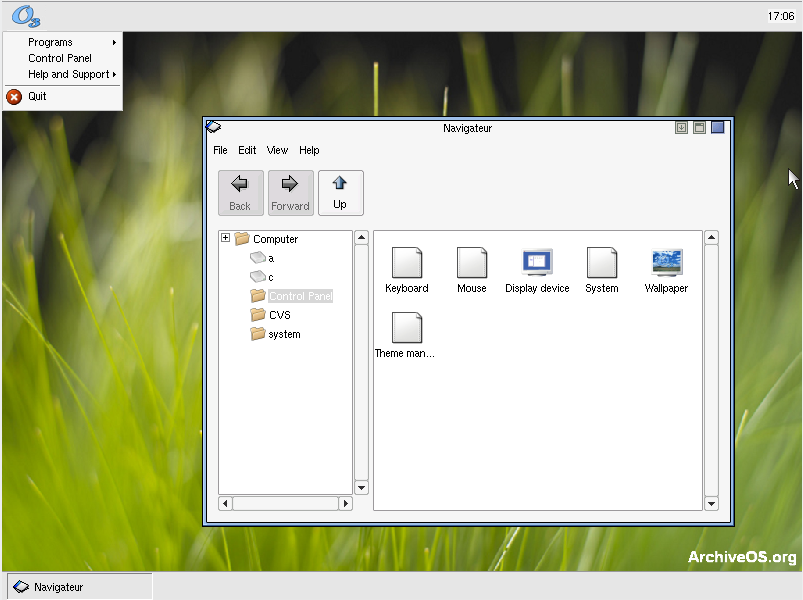Screen dimensions: 803x600
Task: Open the Edit menu
Action: [247, 150]
